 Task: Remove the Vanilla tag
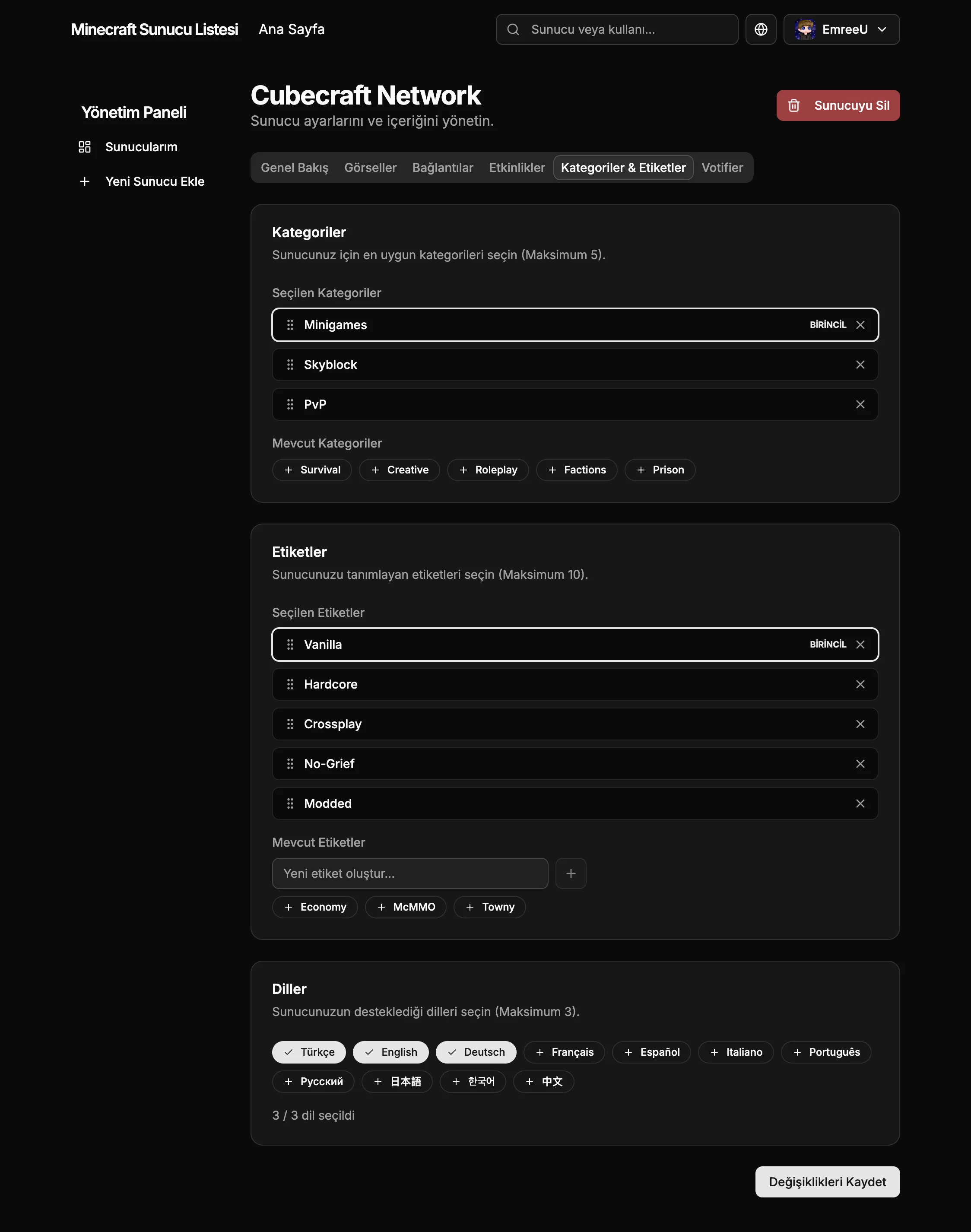pos(860,644)
